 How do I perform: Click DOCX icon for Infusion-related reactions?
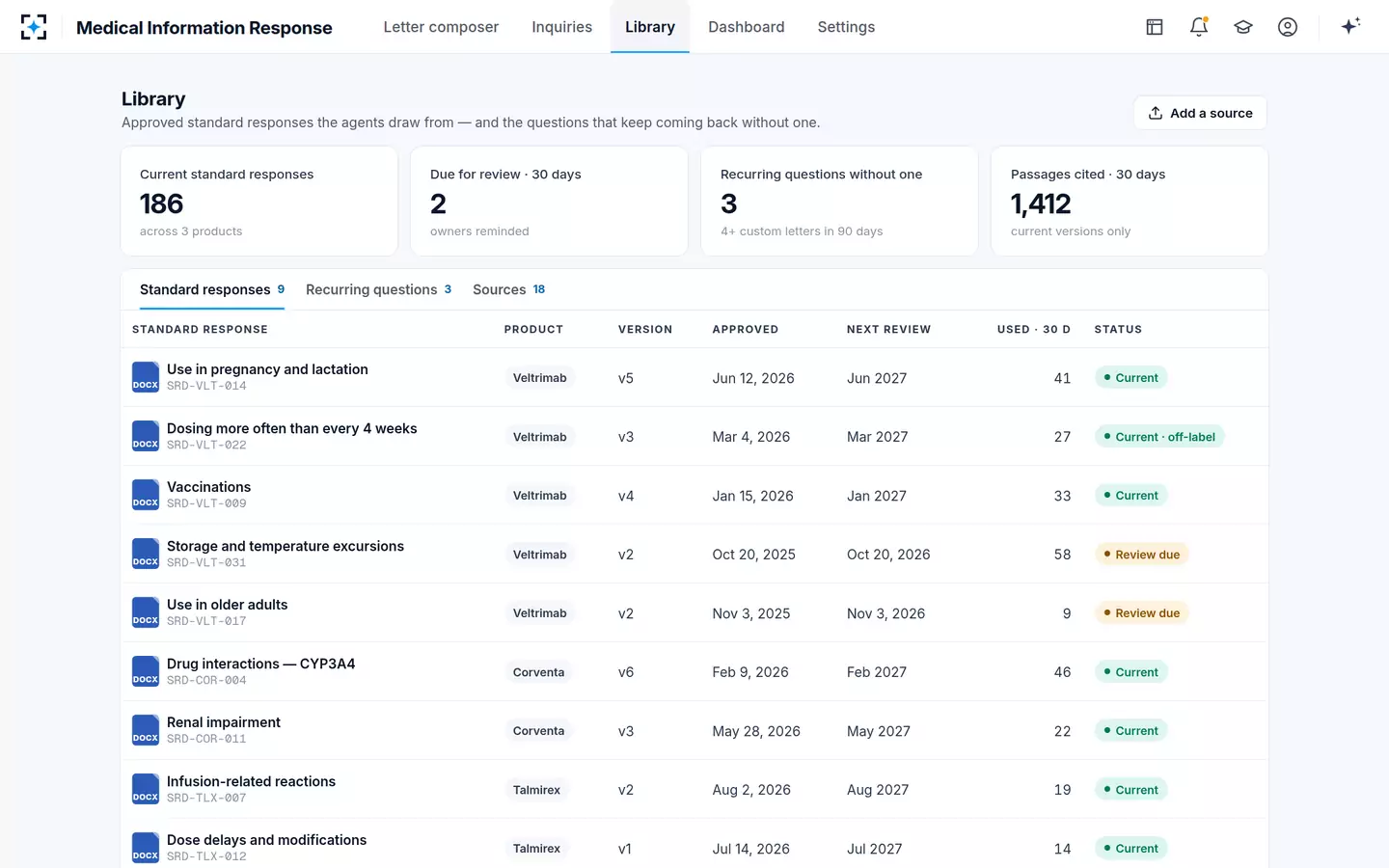pyautogui.click(x=146, y=789)
